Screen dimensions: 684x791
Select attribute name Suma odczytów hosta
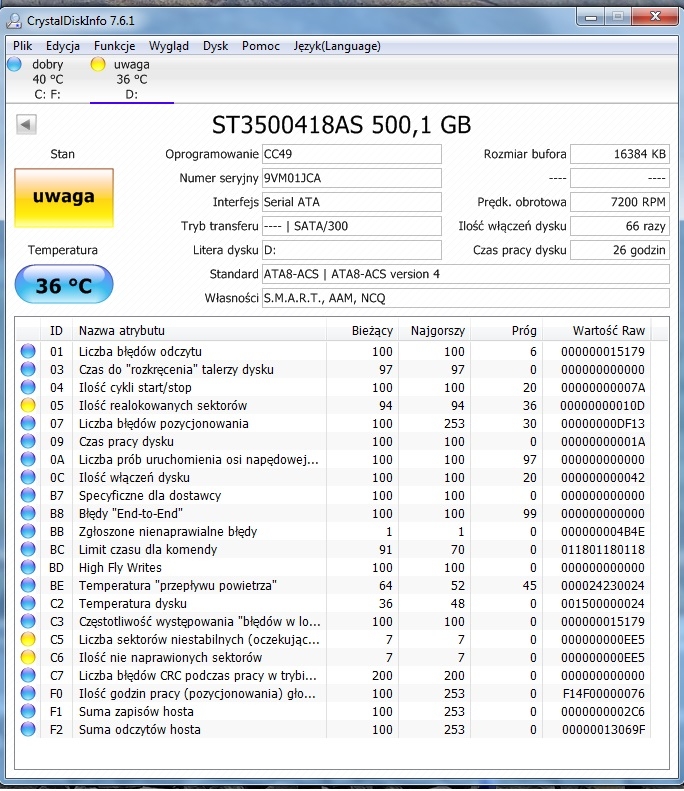(140, 729)
